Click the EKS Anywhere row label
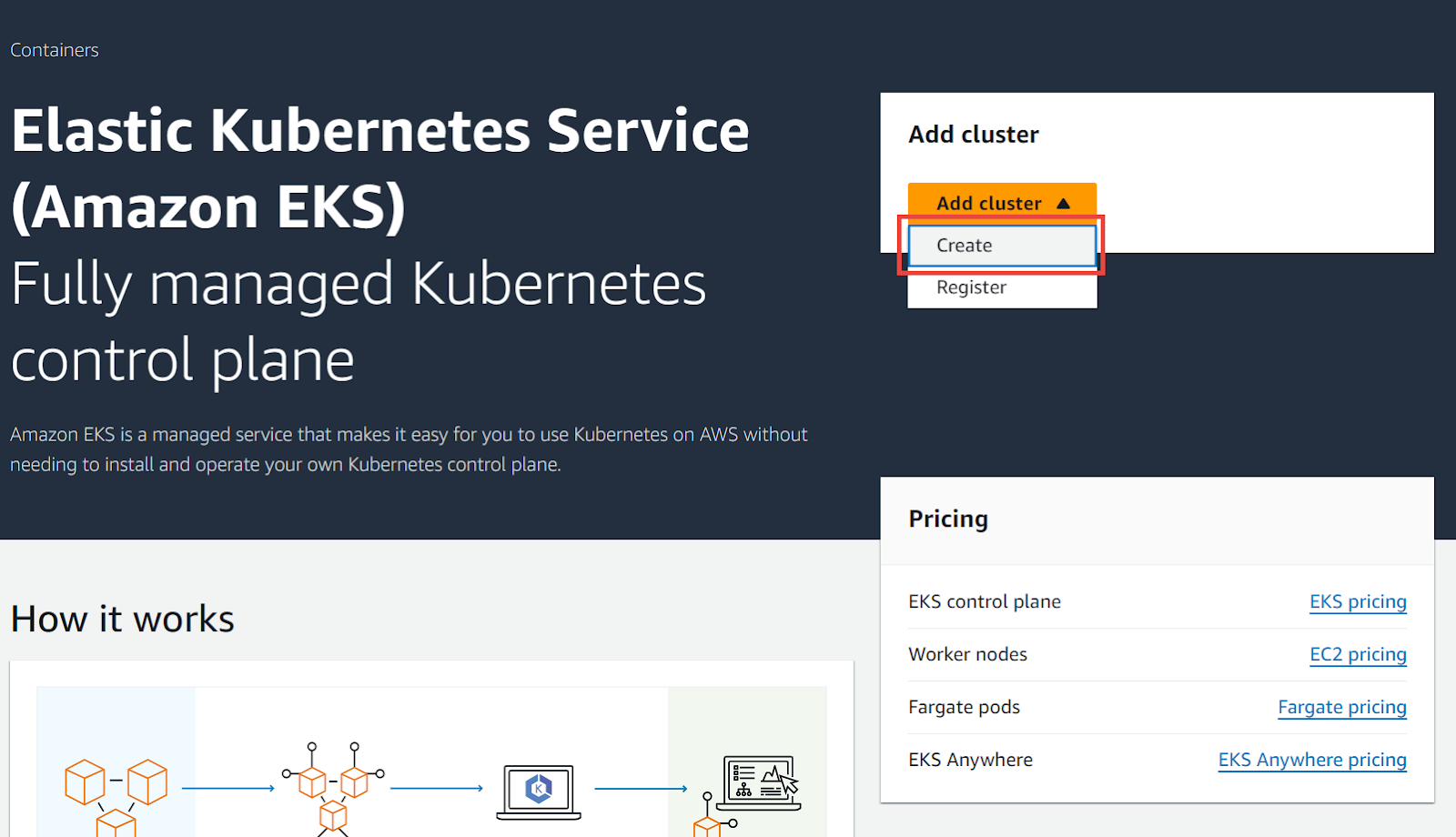This screenshot has width=1456, height=837. (970, 760)
